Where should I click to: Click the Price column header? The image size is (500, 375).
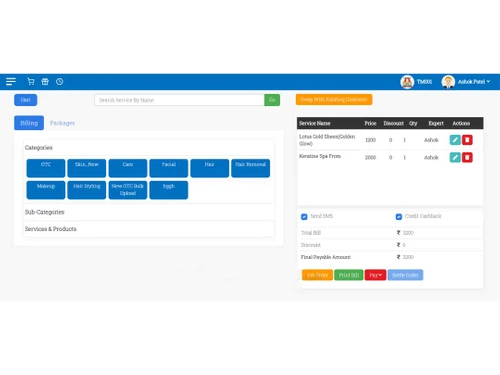click(370, 123)
